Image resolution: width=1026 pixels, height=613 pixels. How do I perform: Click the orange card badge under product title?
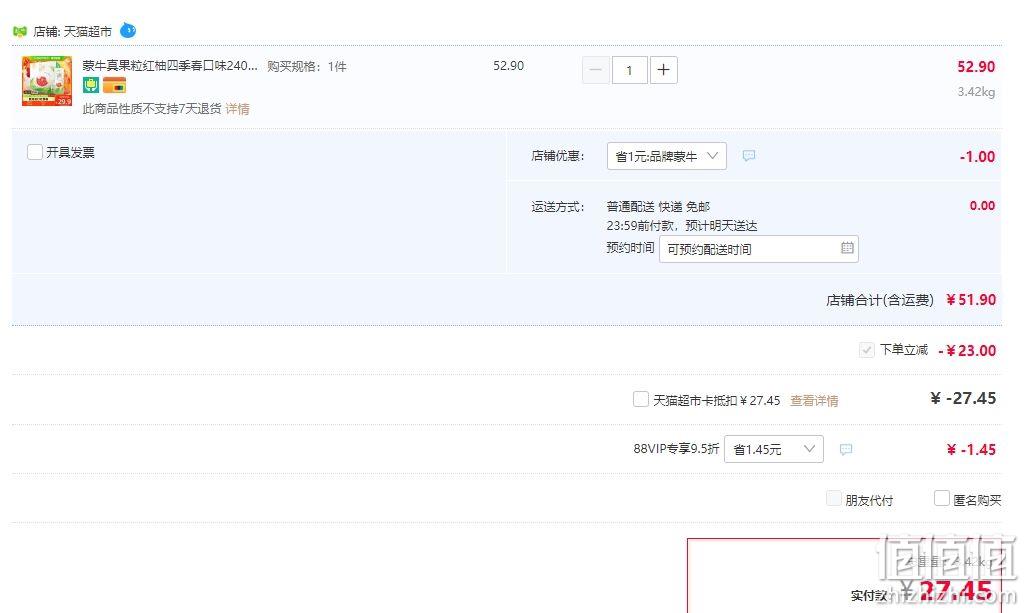[x=115, y=85]
